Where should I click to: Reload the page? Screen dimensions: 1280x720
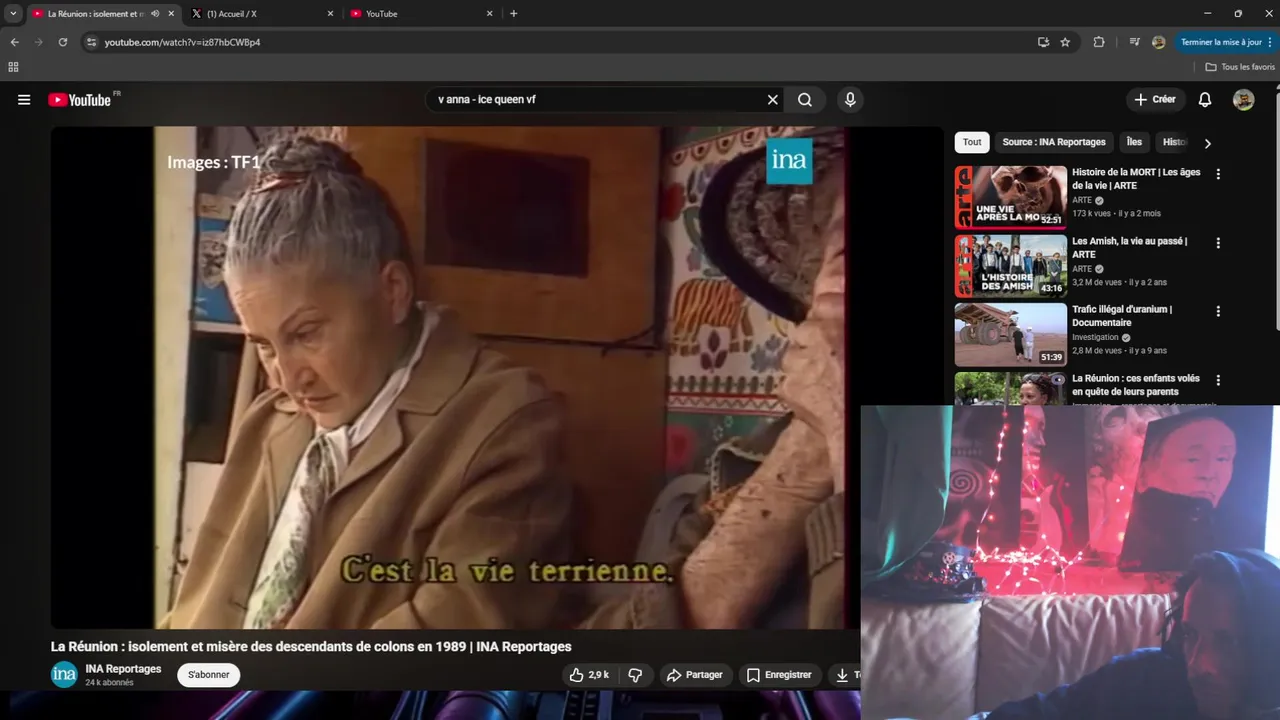tap(62, 42)
